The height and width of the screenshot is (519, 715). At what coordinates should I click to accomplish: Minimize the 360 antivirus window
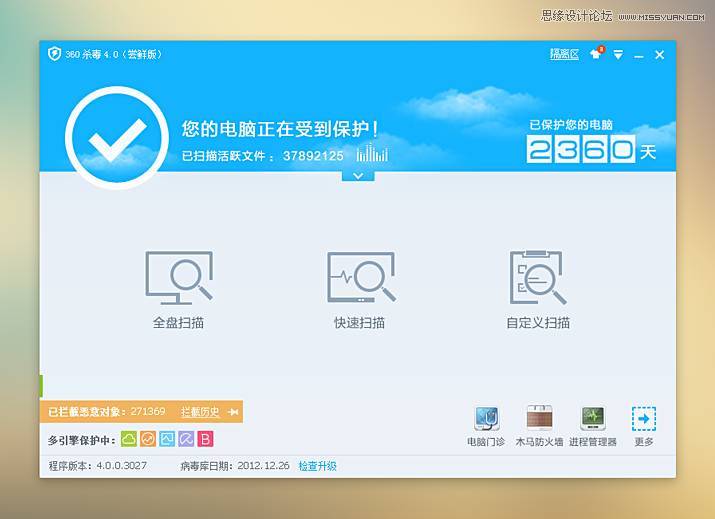click(x=639, y=56)
